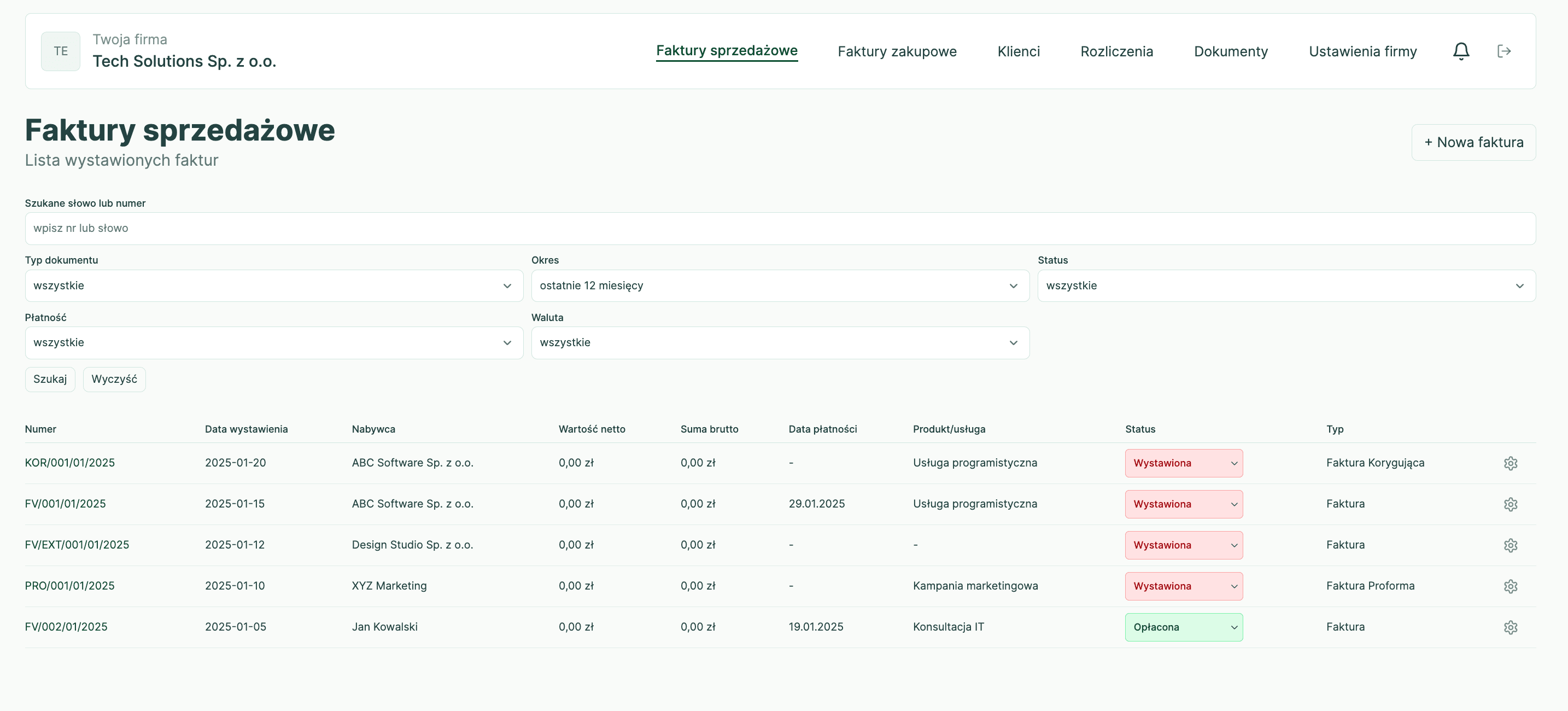Image resolution: width=1568 pixels, height=711 pixels.
Task: Click the gear icon for PRO/001/01/2025
Action: click(x=1511, y=586)
